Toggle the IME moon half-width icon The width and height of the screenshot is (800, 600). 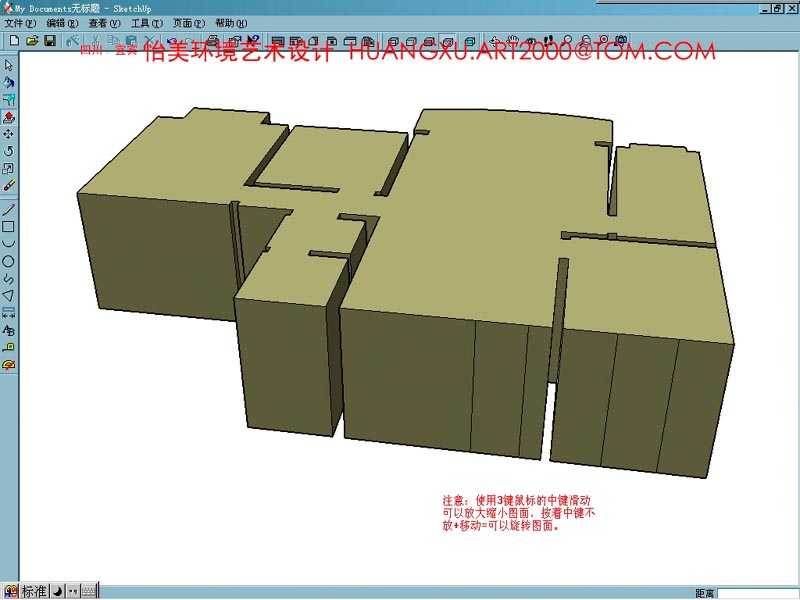[58, 591]
